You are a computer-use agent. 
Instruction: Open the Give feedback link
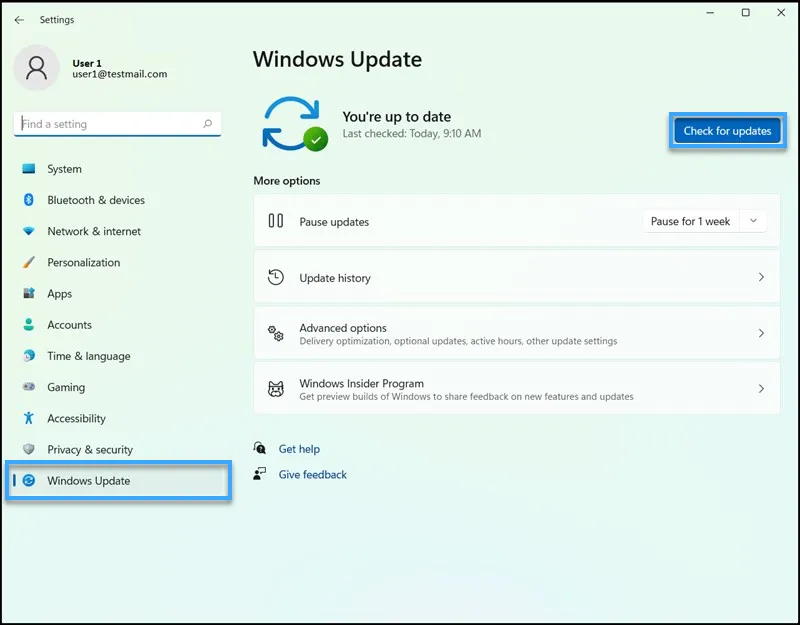(312, 474)
